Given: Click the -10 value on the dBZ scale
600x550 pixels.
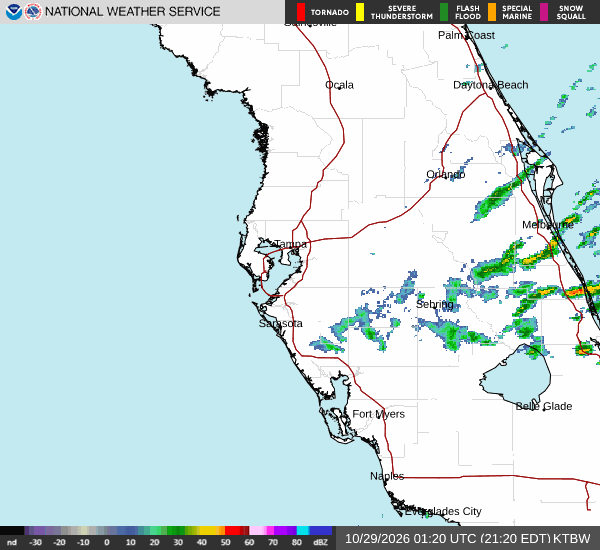Looking at the screenshot, I should coord(83,542).
